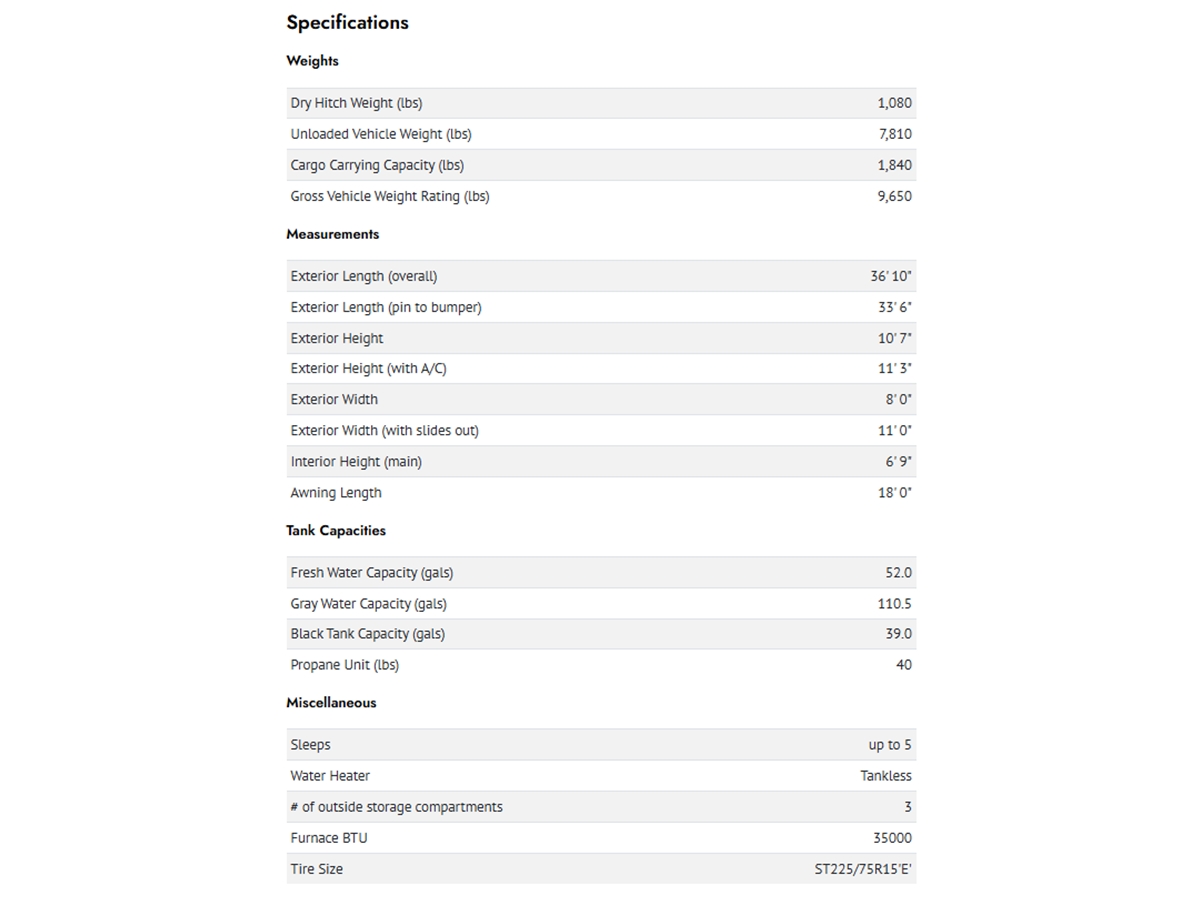Screen dimensions: 1200x900
Task: Click the Furnace BTU label
Action: tap(328, 838)
